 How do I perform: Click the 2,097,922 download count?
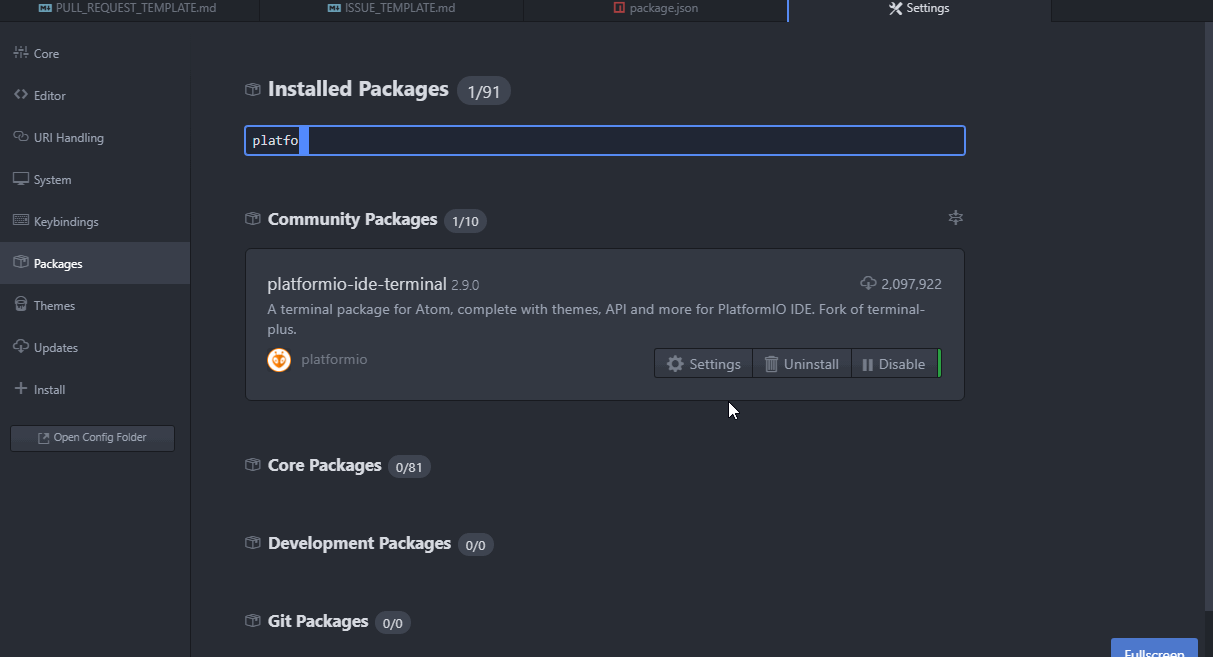click(x=911, y=284)
